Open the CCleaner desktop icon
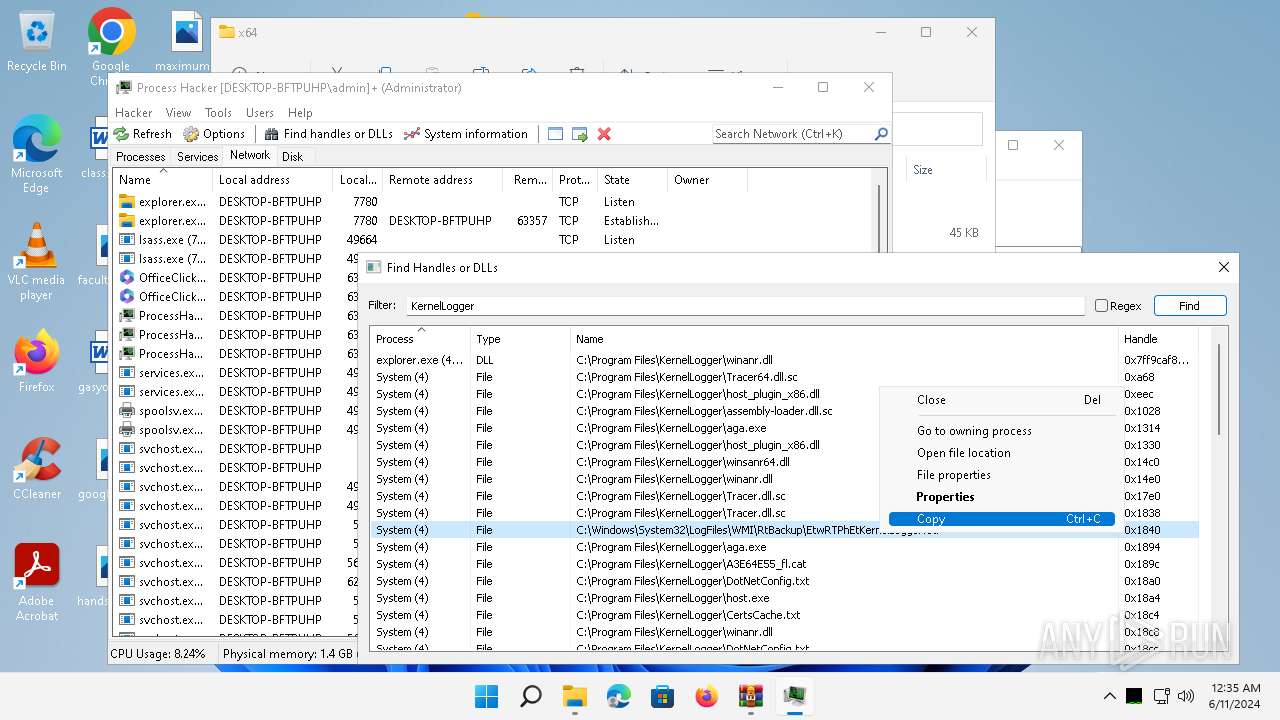 pyautogui.click(x=37, y=468)
